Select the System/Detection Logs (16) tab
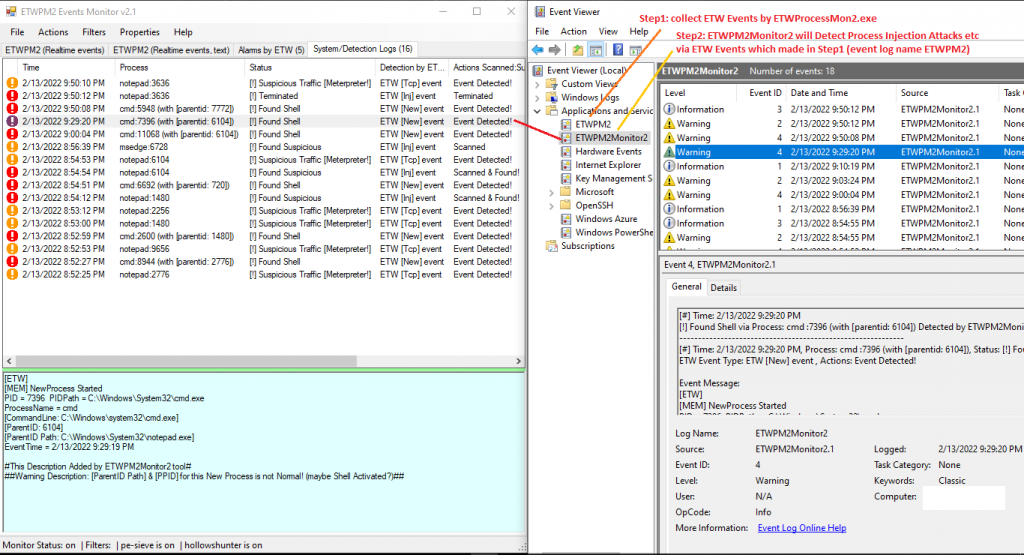Screen dimensions: 1024x555 coord(362,49)
